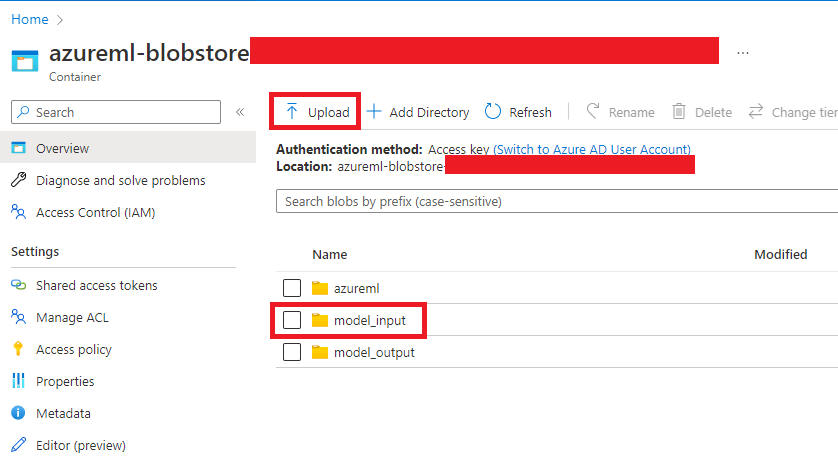Sort by the Name column header
The image size is (838, 463).
[330, 254]
